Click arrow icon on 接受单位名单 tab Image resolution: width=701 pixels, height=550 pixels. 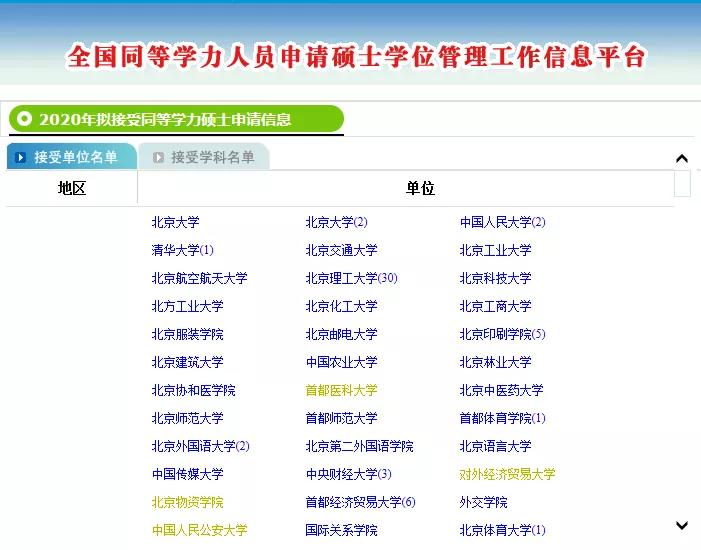[x=21, y=157]
